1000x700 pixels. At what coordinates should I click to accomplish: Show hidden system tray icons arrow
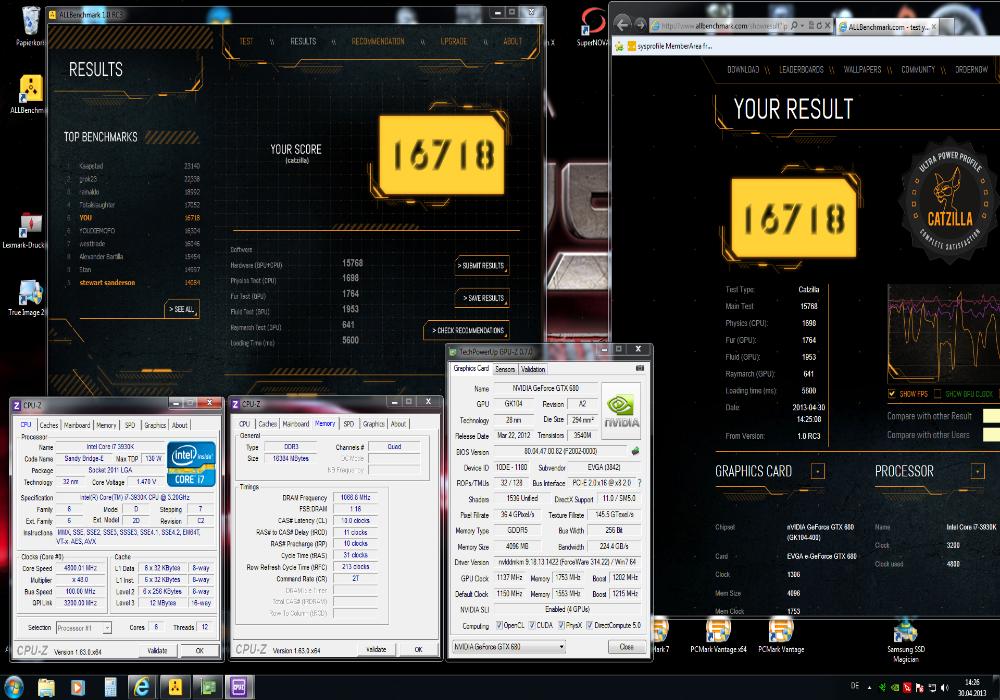tap(869, 687)
